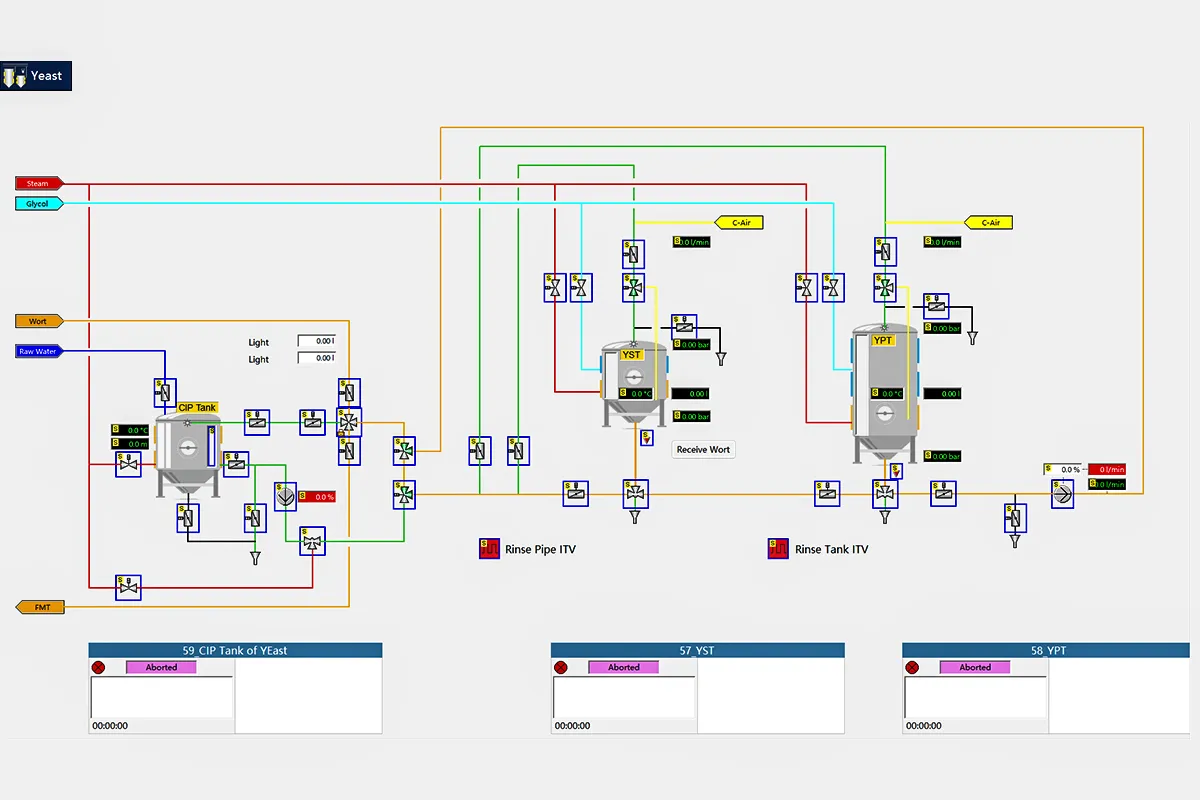Select the Raw Water tag

[x=39, y=351]
